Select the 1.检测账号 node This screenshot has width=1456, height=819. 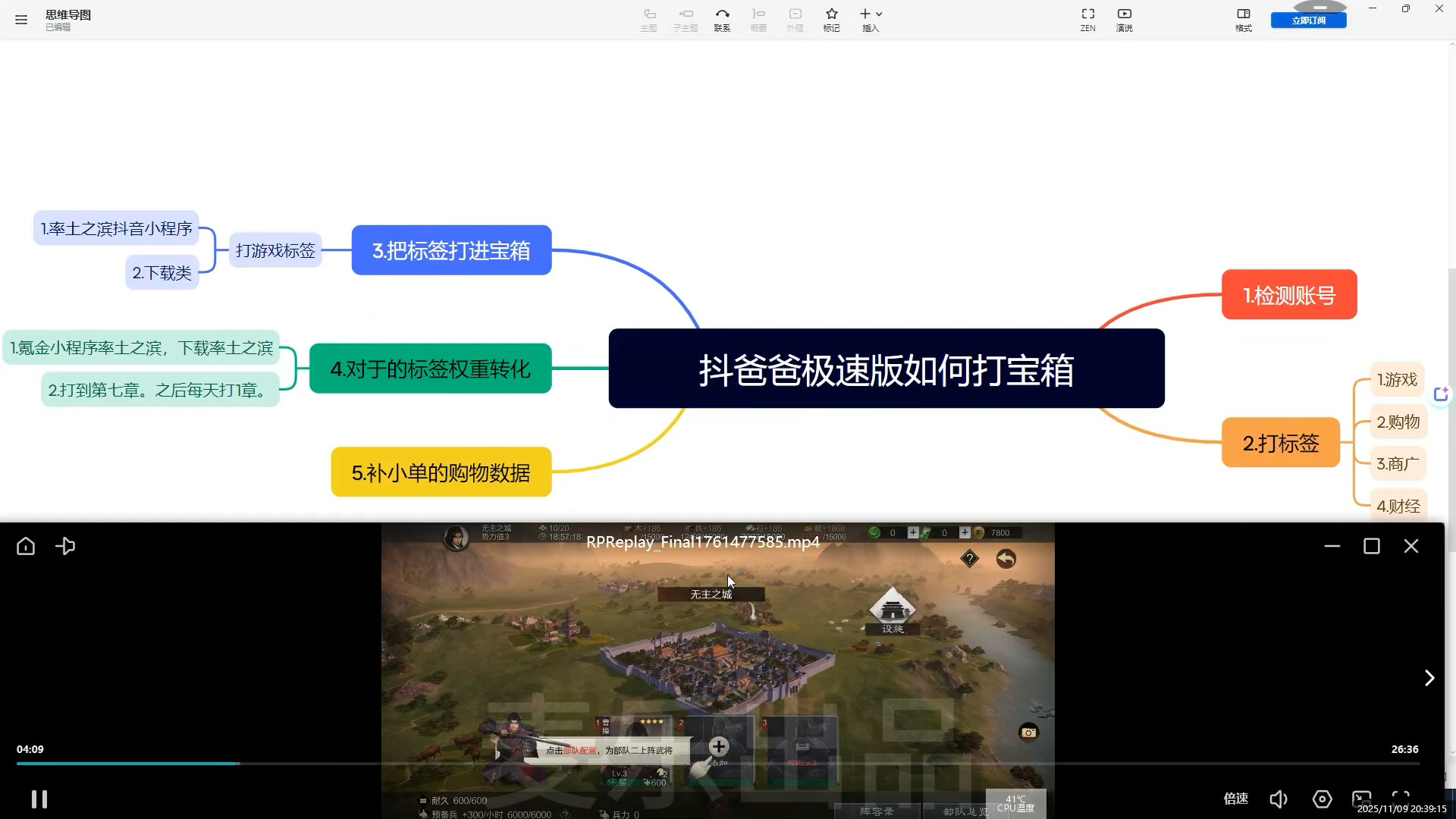click(1289, 295)
